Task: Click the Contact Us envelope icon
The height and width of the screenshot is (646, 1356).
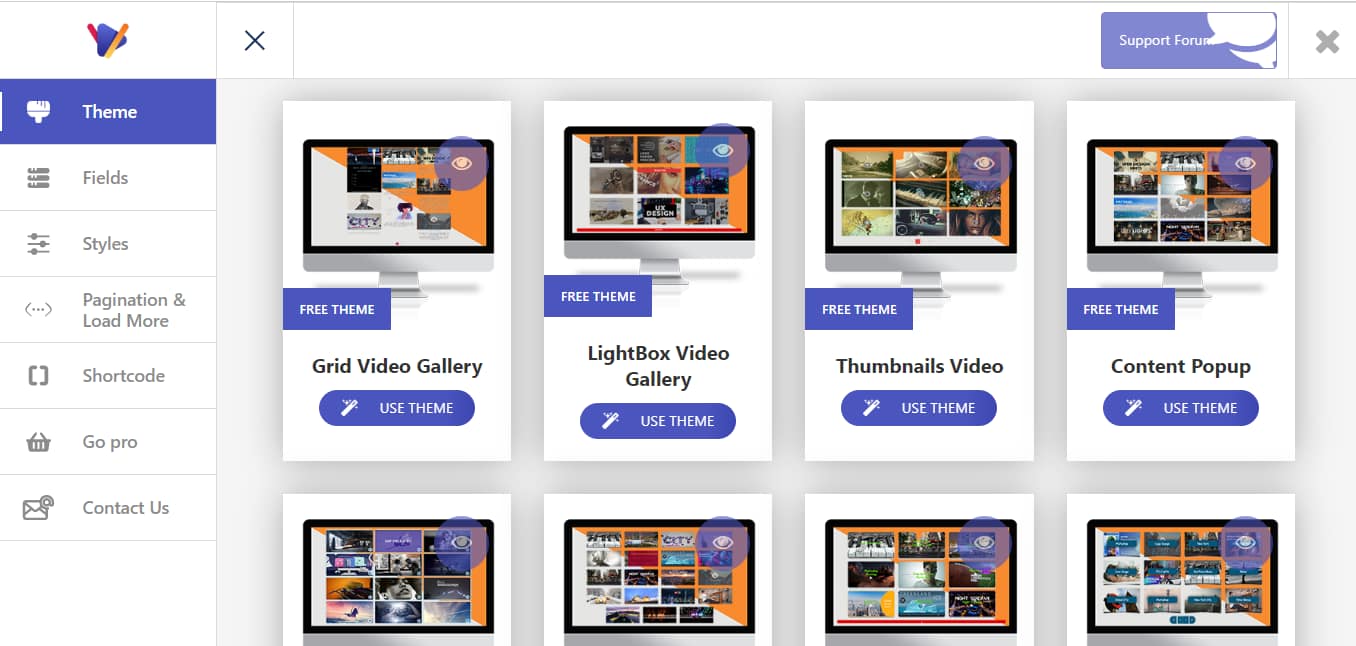Action: click(x=38, y=507)
